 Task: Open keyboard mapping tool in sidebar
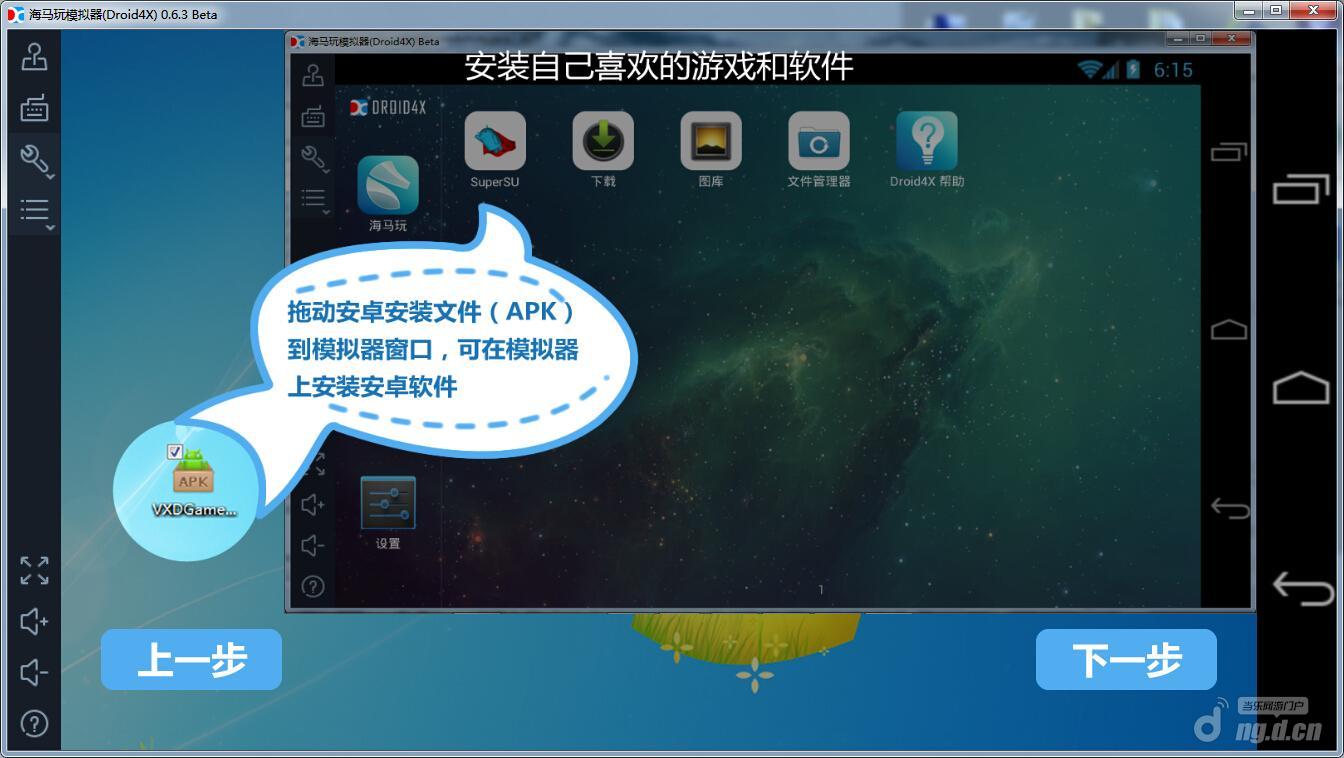click(x=34, y=108)
